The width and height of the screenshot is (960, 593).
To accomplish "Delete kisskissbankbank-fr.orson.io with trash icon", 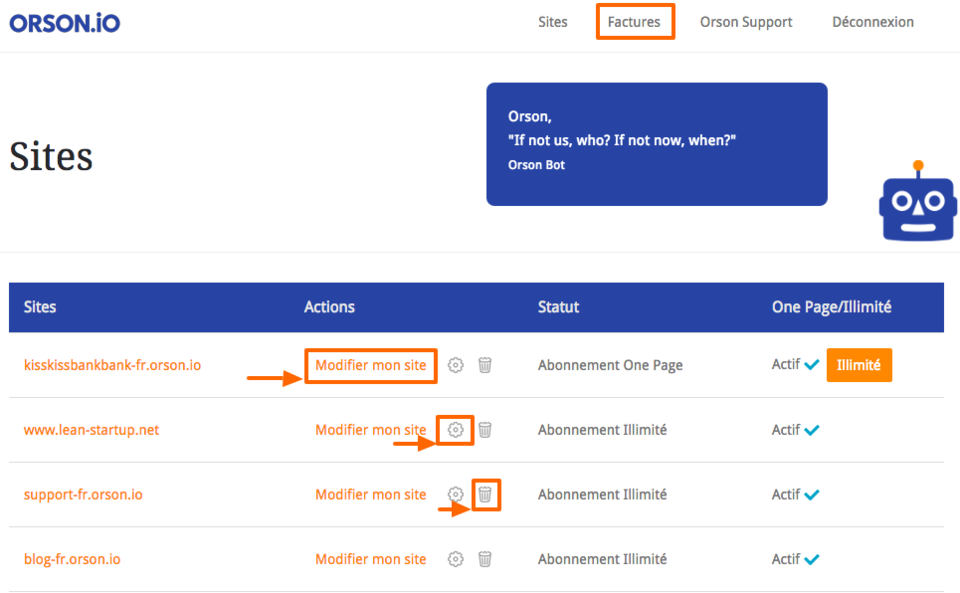I will click(485, 365).
